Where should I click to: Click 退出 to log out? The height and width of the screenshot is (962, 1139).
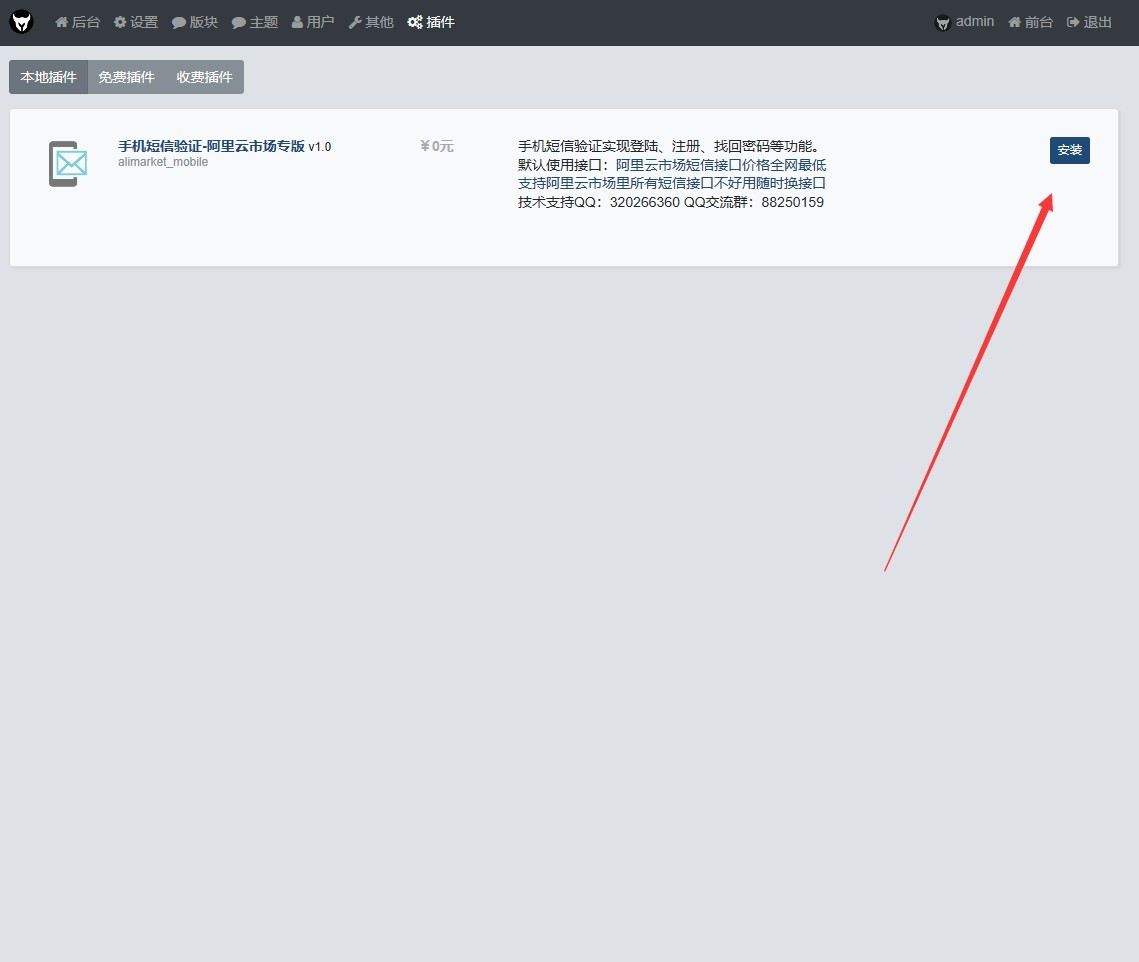[1089, 23]
